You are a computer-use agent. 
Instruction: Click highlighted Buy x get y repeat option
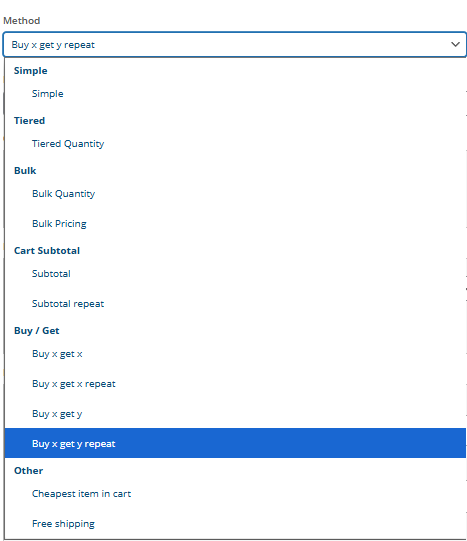(235, 443)
